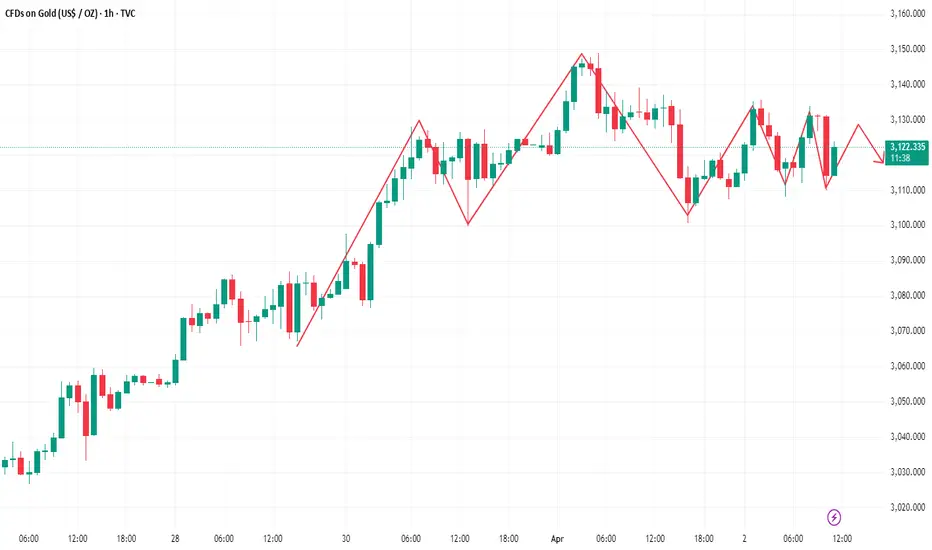
Task: Select the 3,100.000 price scale level
Action: [x=908, y=225]
